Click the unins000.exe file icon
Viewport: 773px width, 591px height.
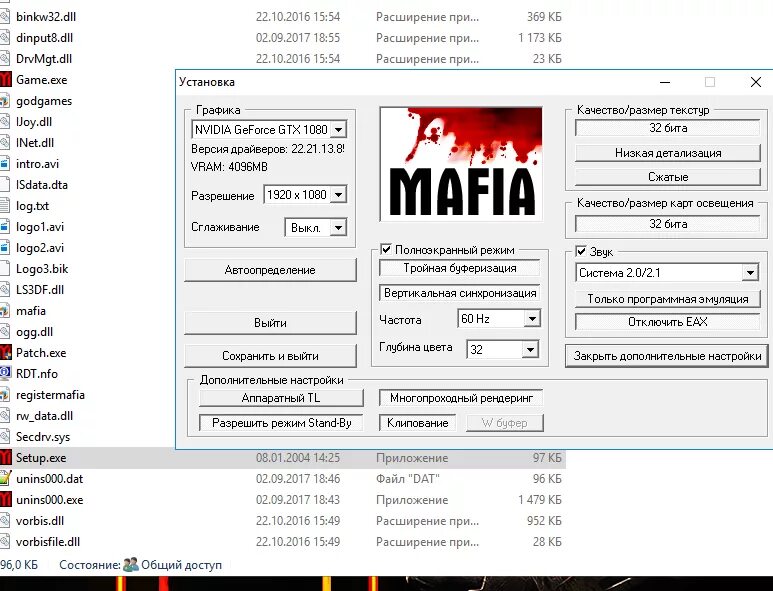tap(5, 499)
